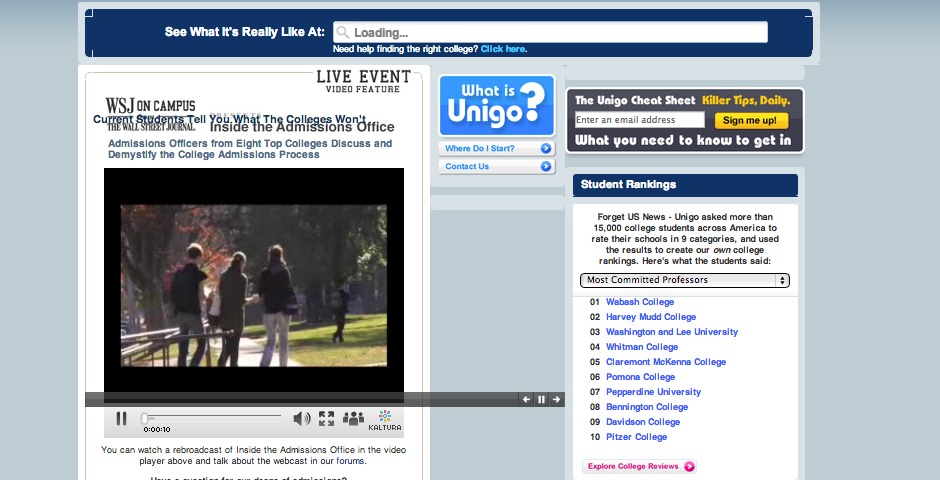Pause the video with the player pause button

coord(121,418)
